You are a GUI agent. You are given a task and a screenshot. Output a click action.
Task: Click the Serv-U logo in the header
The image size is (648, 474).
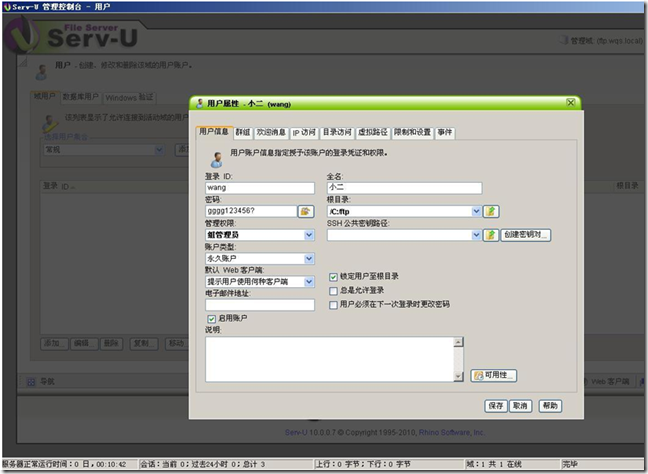pyautogui.click(x=75, y=39)
